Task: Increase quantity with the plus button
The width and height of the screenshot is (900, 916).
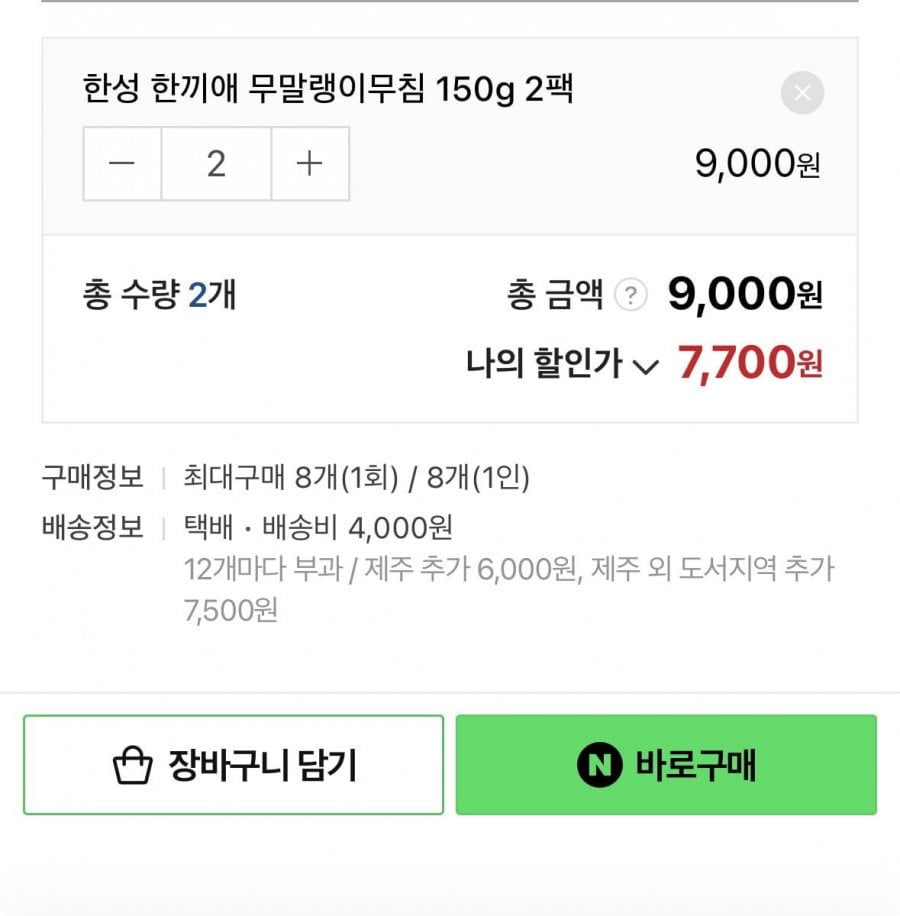Action: coord(310,164)
